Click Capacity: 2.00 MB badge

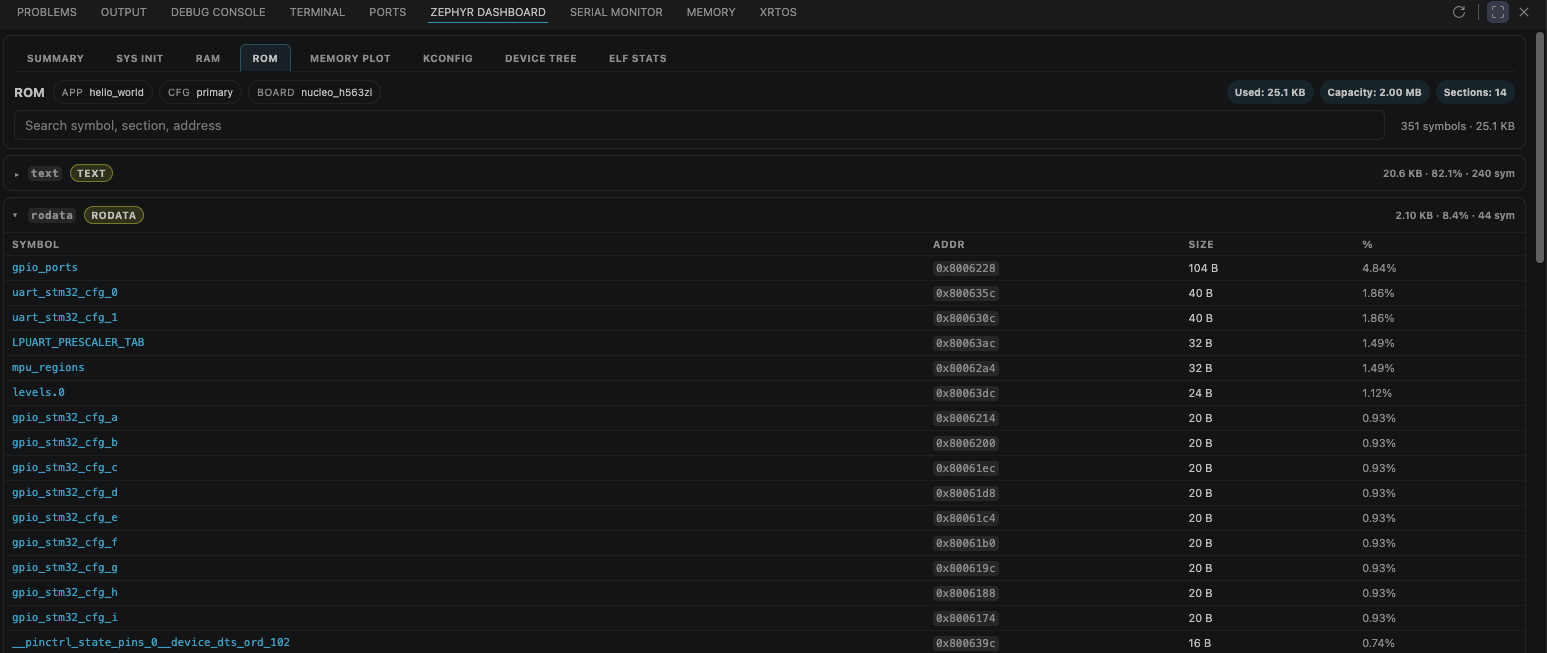click(x=1374, y=92)
